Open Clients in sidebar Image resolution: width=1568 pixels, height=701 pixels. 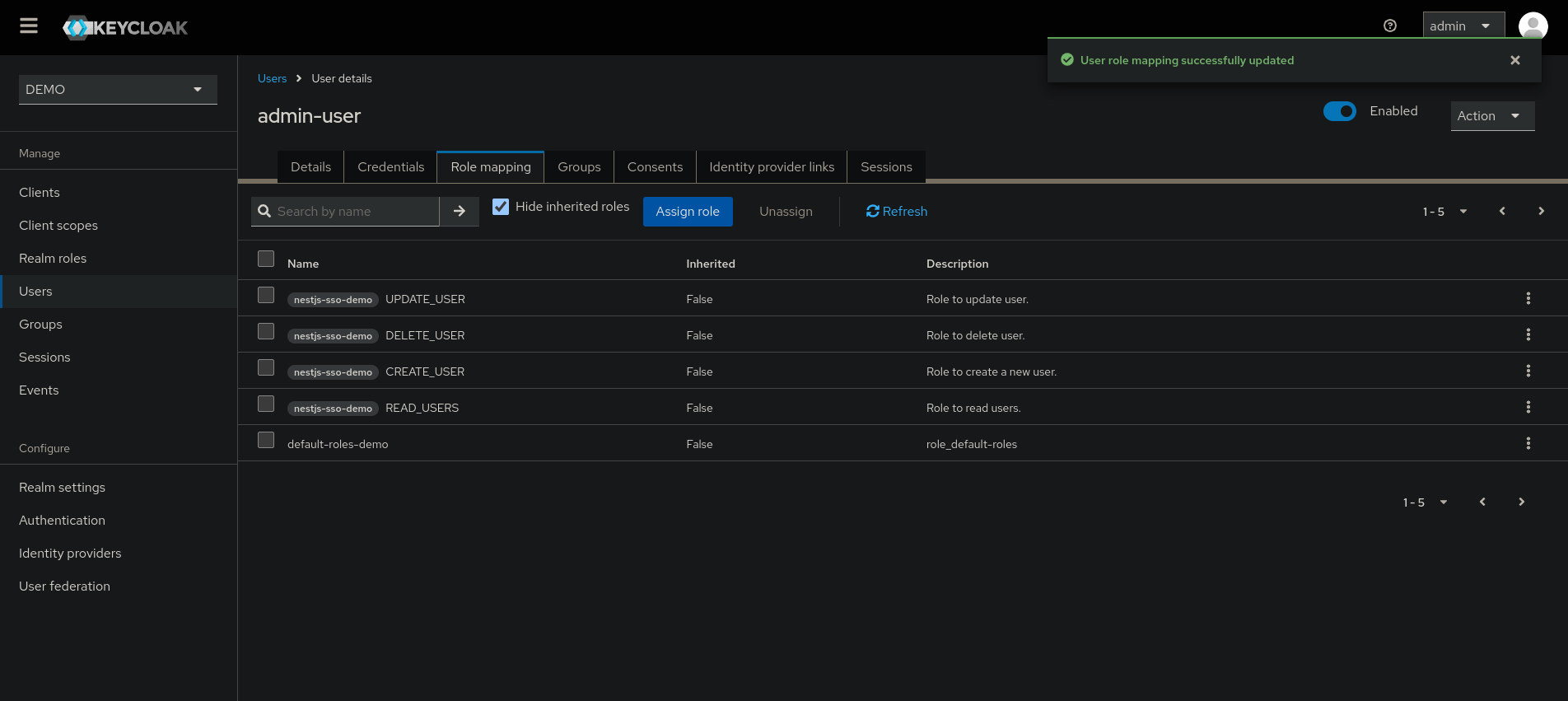pyautogui.click(x=119, y=192)
